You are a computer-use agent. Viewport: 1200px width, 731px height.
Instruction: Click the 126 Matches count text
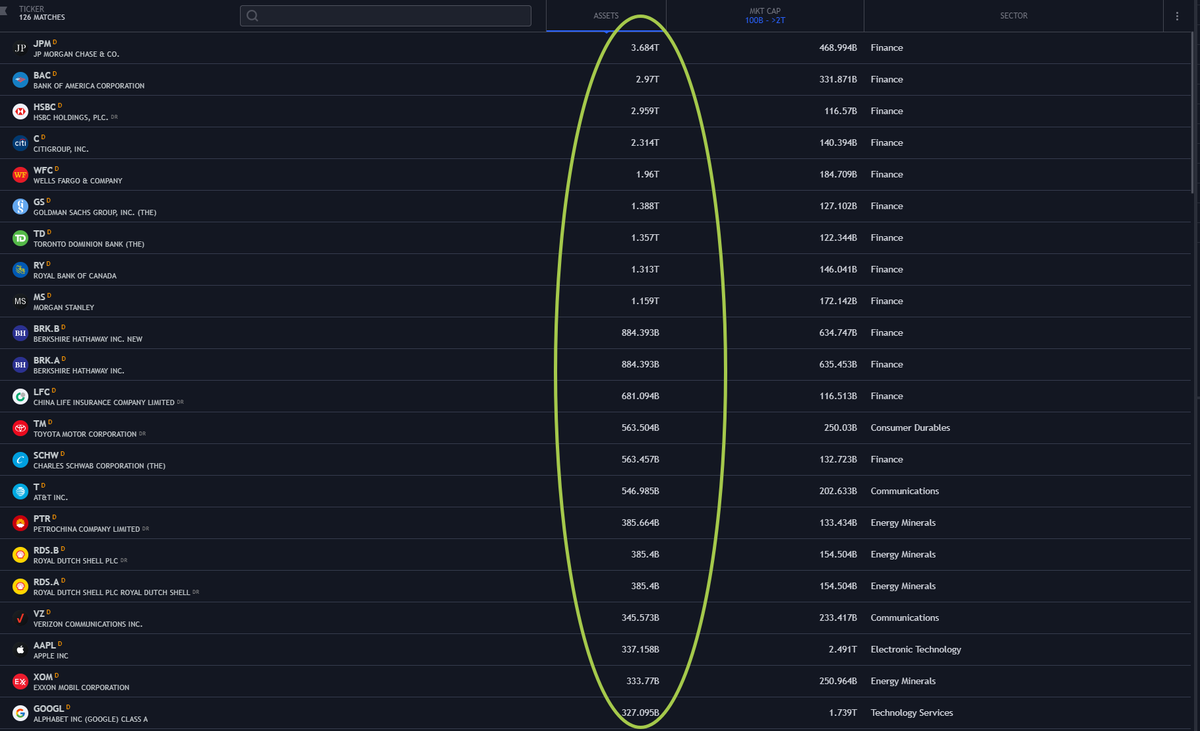(x=42, y=18)
